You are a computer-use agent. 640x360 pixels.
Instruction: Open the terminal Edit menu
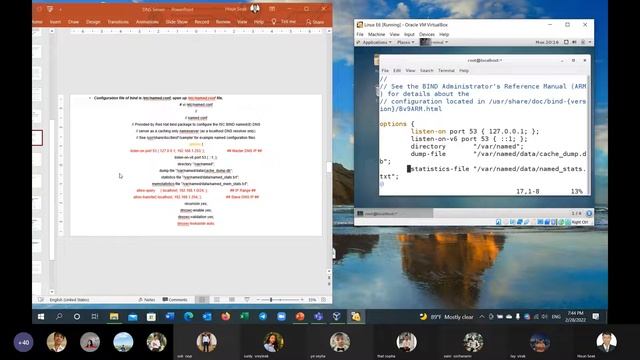397,71
